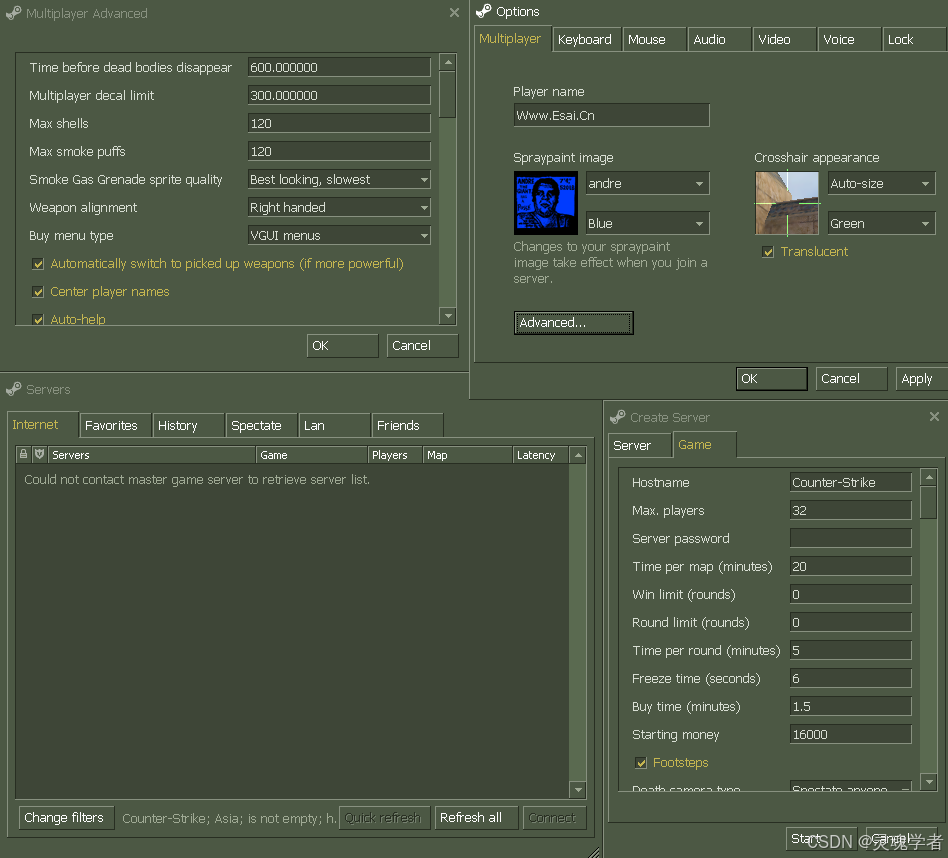Open the Lan tab in Servers
Viewport: 948px width, 858px height.
click(x=334, y=426)
